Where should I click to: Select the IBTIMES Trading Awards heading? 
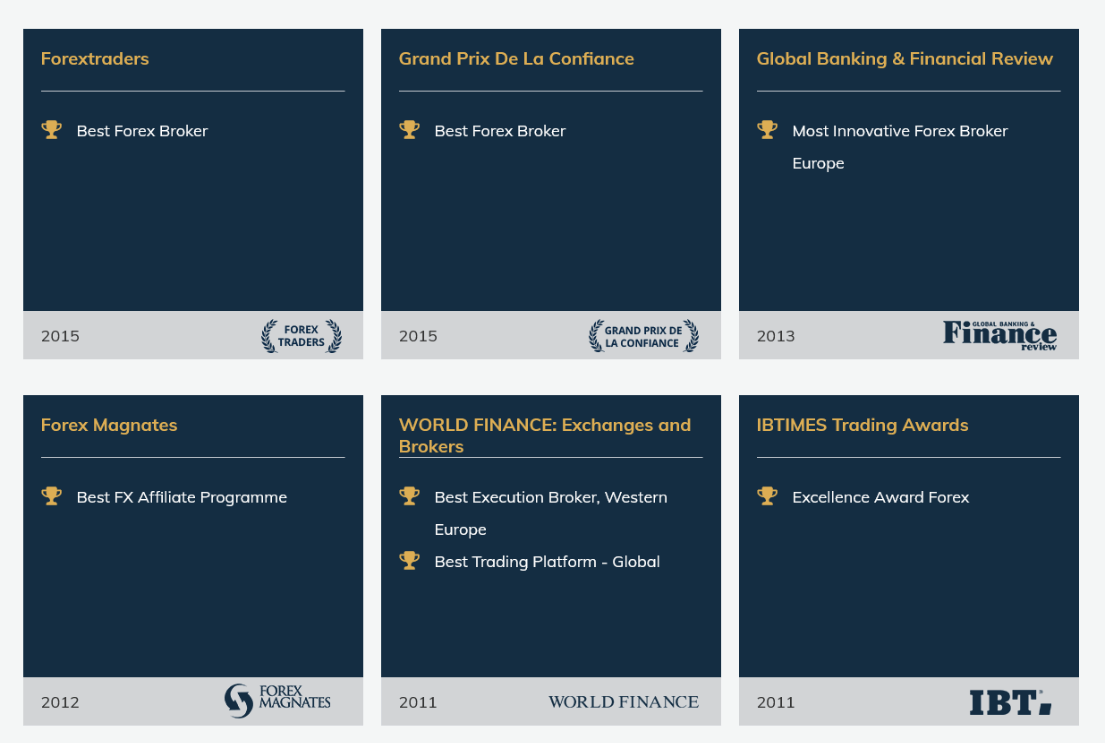click(862, 425)
